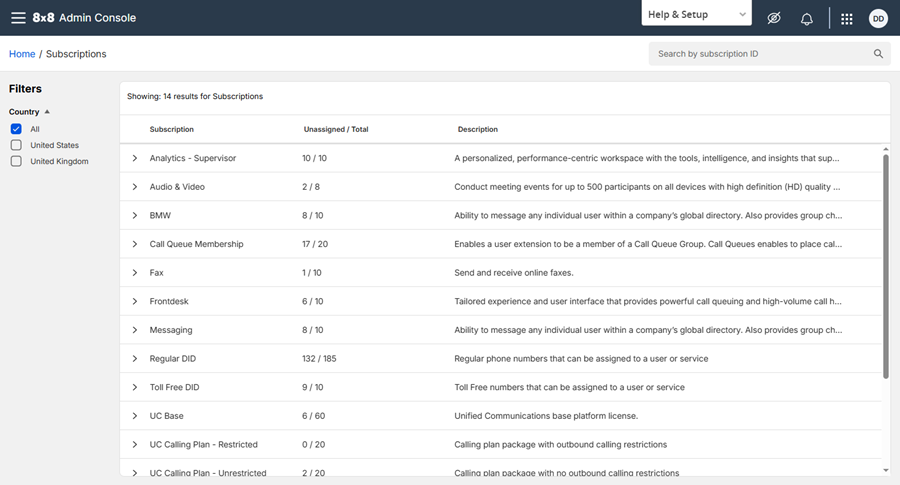Select the Frontdesk subscription name
Screen dimensions: 900x485
pyautogui.click(x=169, y=301)
